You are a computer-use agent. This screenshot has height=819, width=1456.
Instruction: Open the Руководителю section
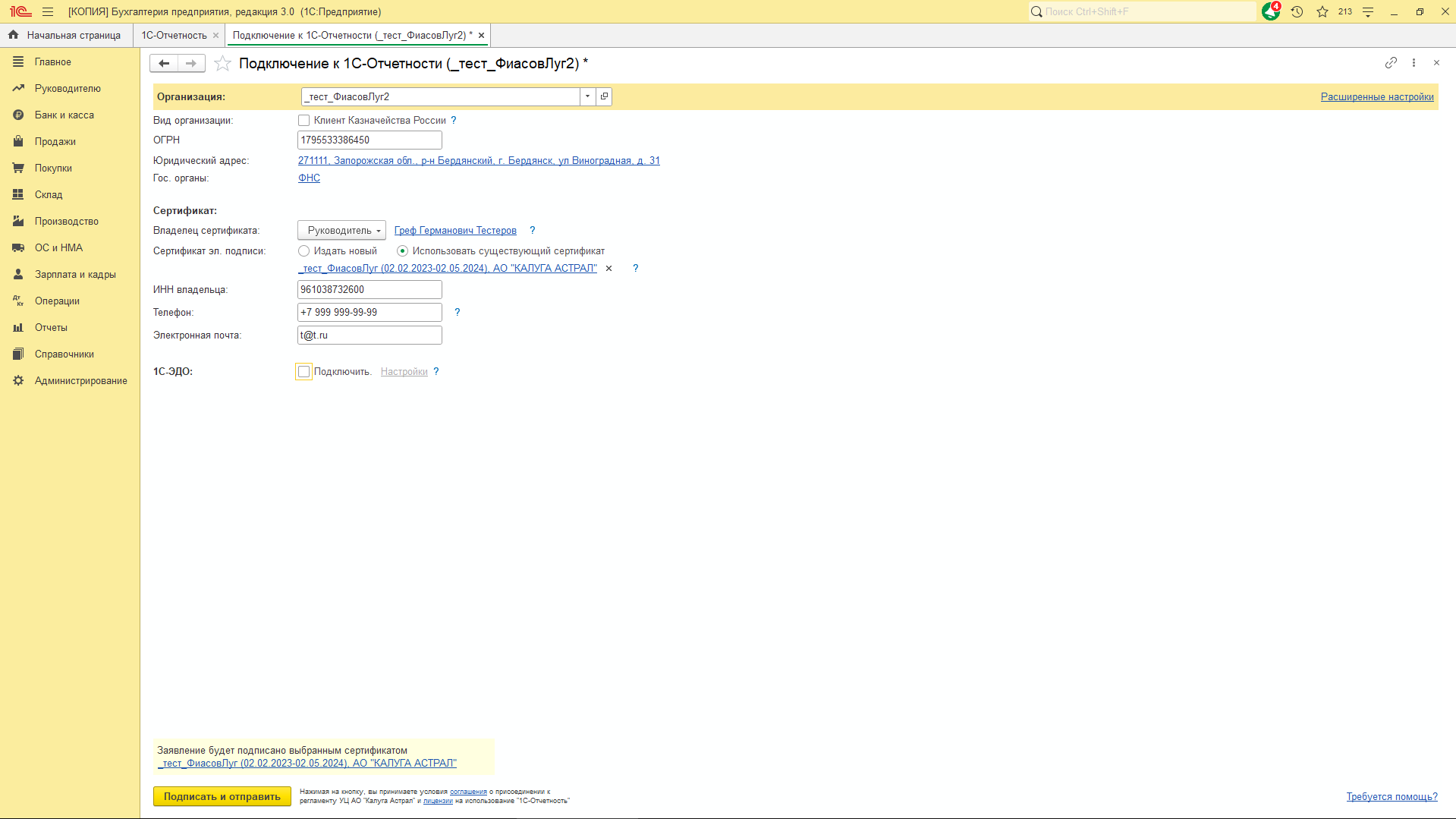coord(71,88)
